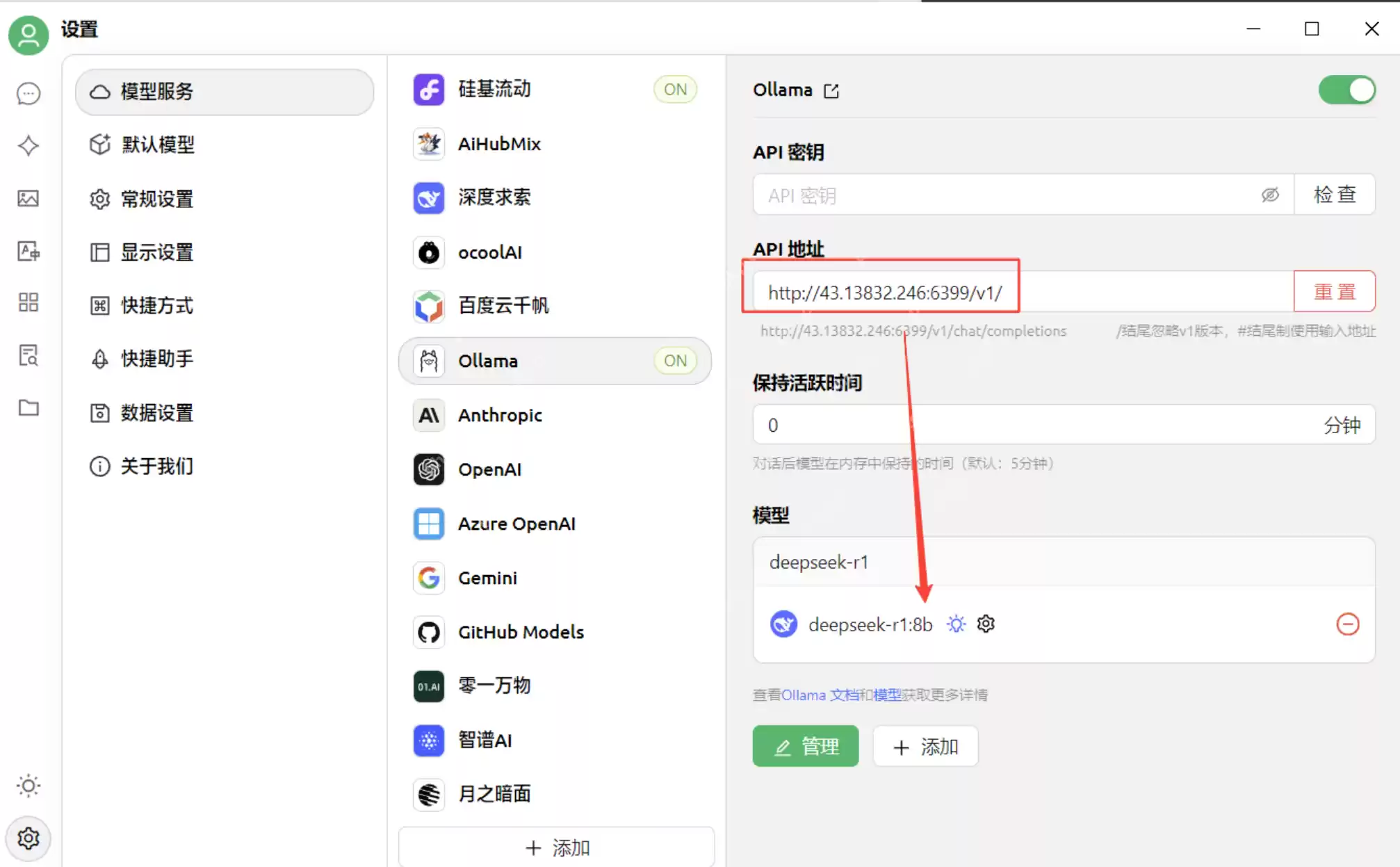Click the 检查 button to verify API key
Viewport: 1400px width, 867px height.
click(1335, 195)
